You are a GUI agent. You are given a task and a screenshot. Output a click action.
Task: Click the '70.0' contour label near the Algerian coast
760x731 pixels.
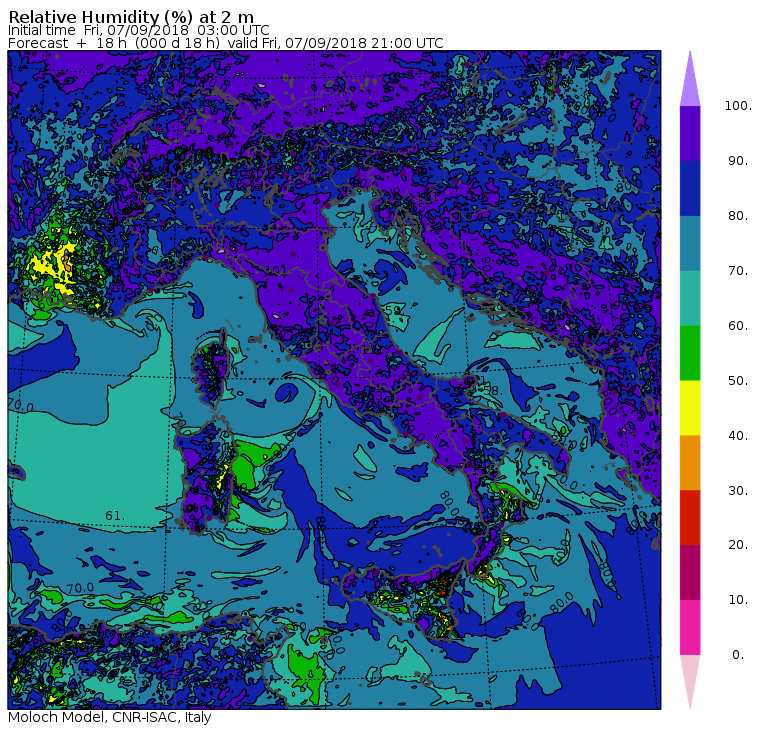pyautogui.click(x=80, y=588)
